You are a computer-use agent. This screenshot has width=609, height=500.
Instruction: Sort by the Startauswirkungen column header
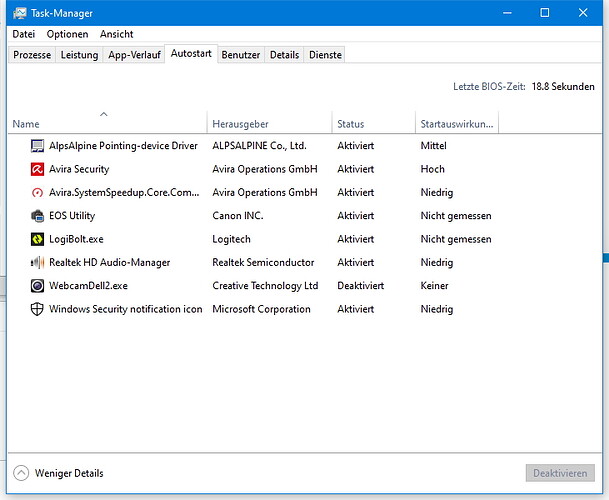coord(457,122)
